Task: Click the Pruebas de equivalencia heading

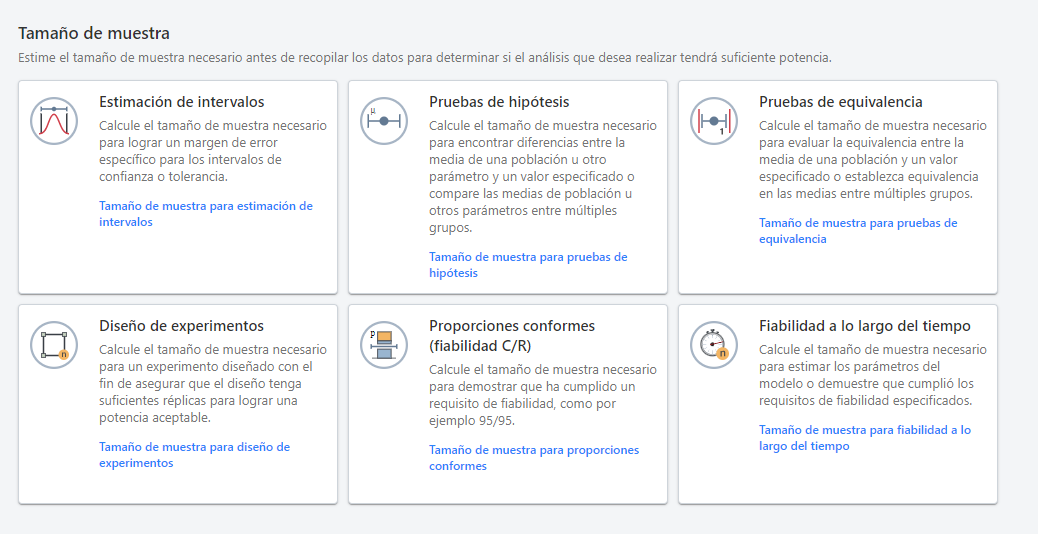Action: tap(840, 102)
